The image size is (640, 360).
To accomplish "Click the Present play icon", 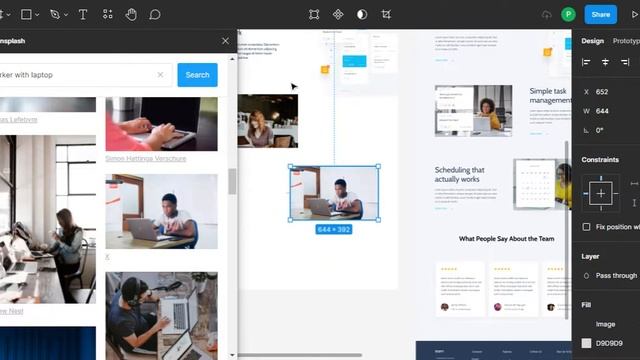I will [x=635, y=15].
